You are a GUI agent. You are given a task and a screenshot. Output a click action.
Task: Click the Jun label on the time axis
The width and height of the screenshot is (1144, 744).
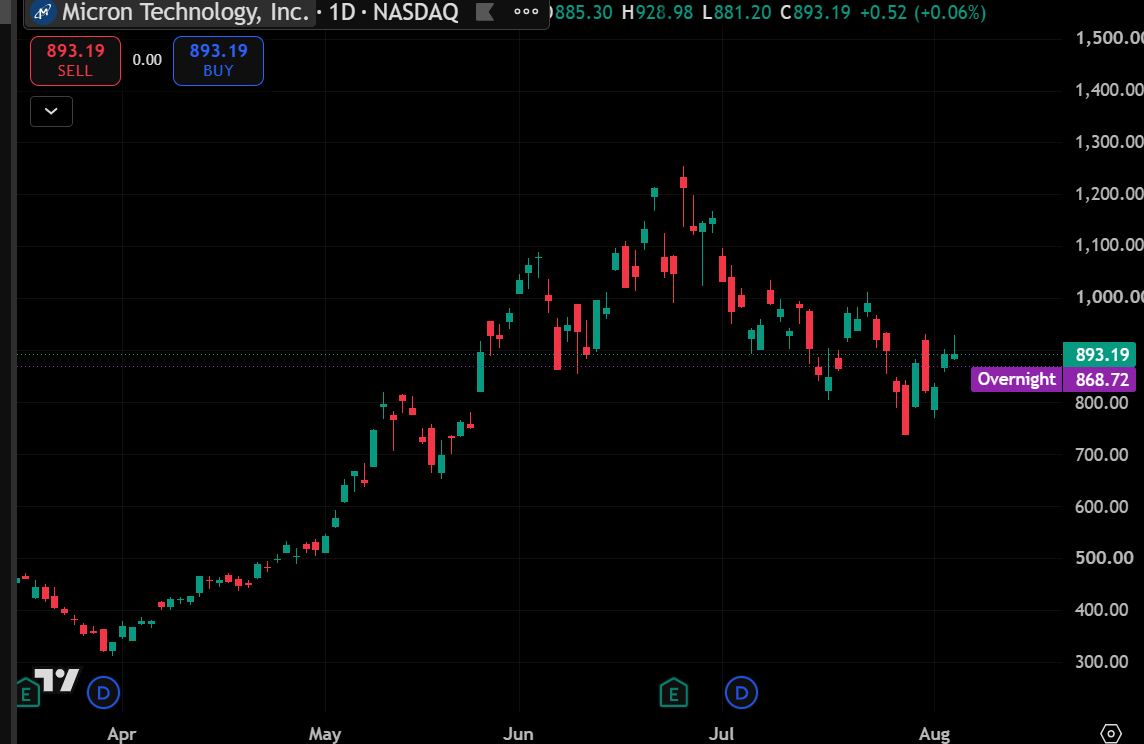click(x=518, y=733)
